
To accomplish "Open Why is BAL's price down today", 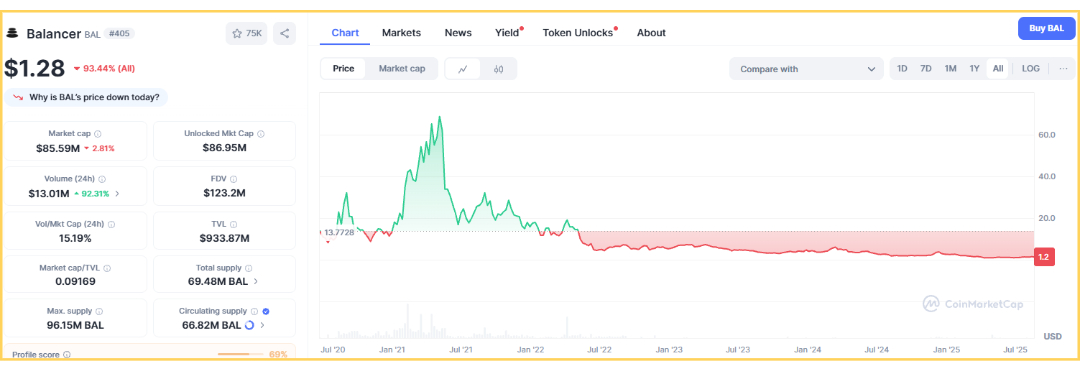I will click(x=86, y=97).
